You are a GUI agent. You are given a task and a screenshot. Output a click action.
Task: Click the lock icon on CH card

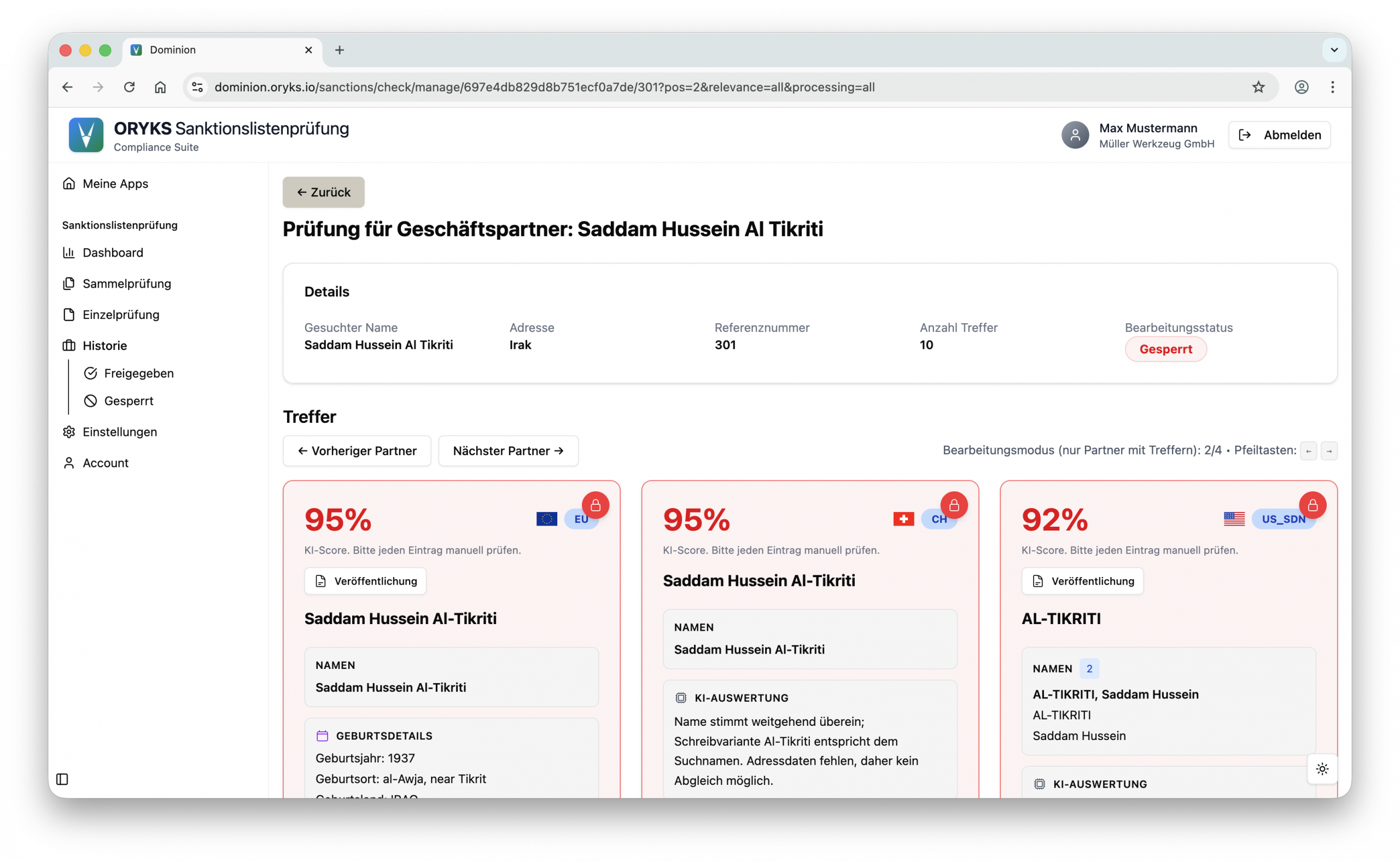coord(954,505)
